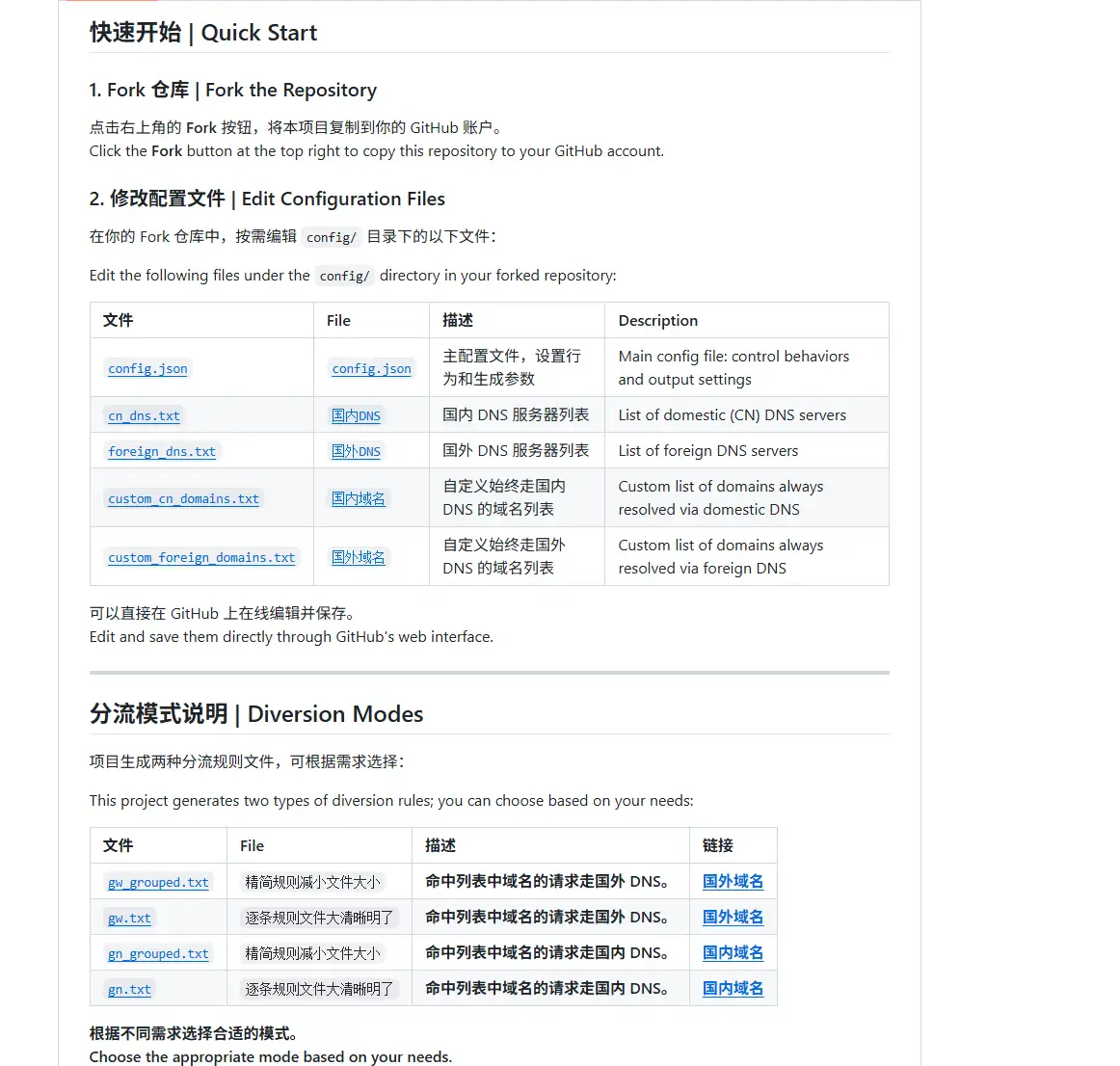Click the 国内域名 link for custom_cn_domains.txt
The image size is (1120, 1066).
coord(359,498)
